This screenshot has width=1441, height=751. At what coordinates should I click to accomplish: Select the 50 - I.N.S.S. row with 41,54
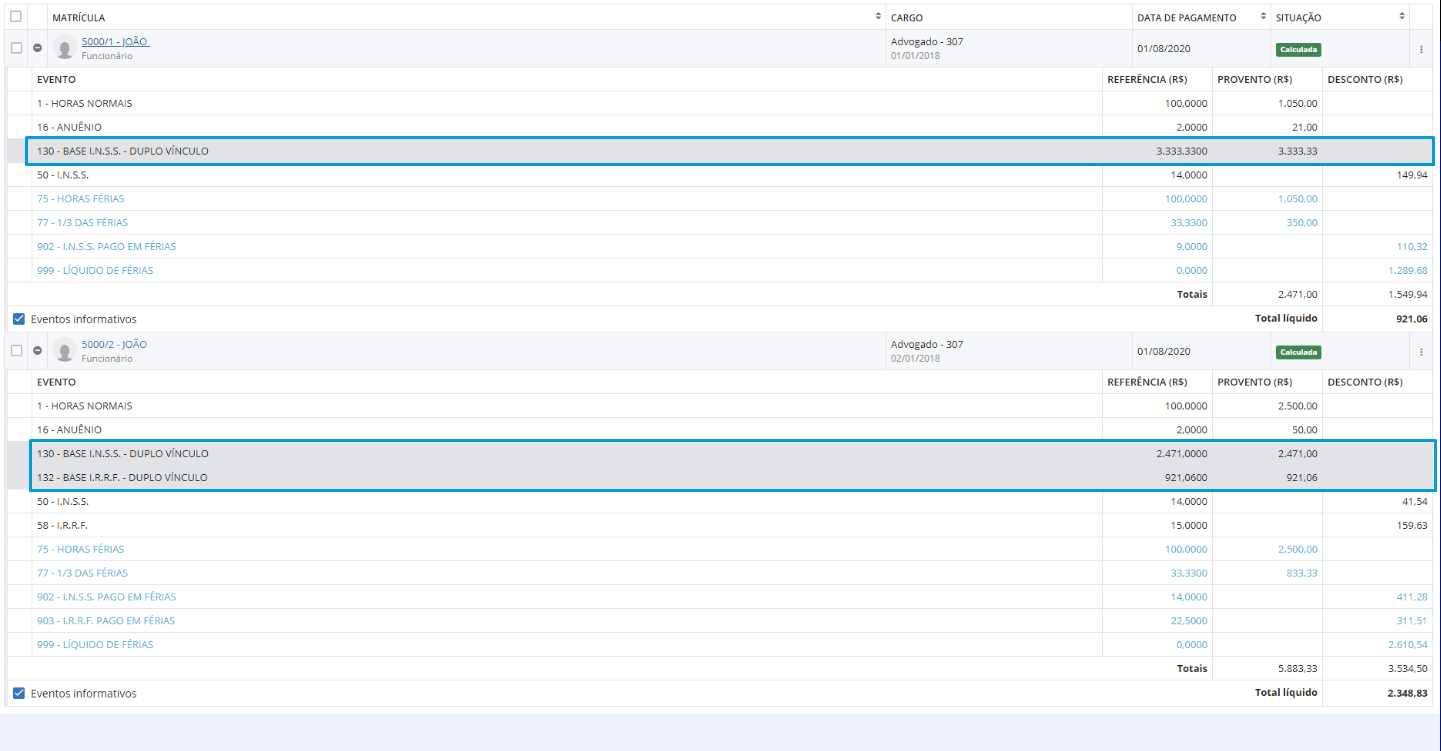tap(720, 501)
